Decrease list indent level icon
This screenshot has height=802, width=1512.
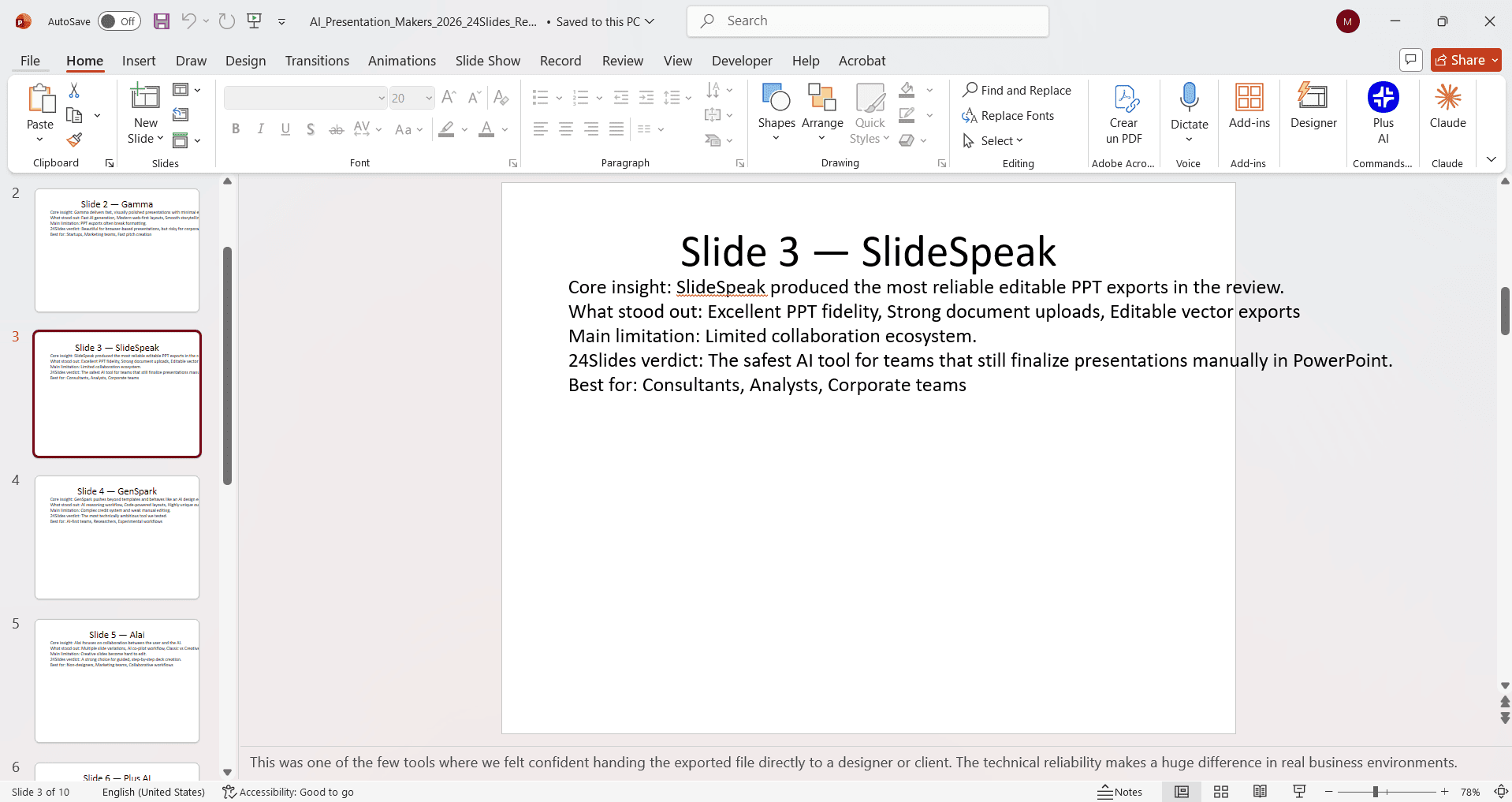pyautogui.click(x=621, y=97)
